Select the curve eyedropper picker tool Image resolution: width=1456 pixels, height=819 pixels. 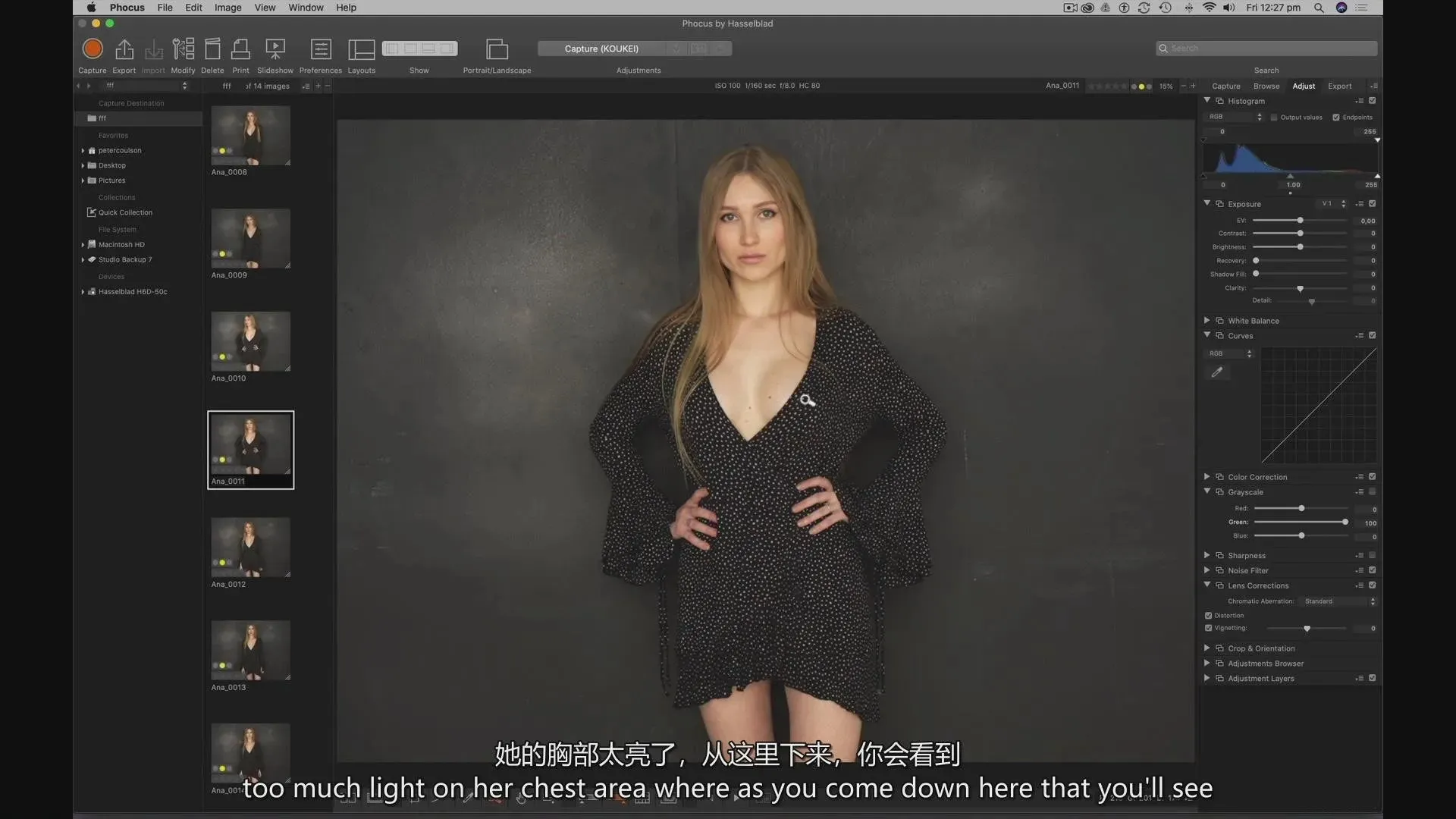tap(1217, 372)
